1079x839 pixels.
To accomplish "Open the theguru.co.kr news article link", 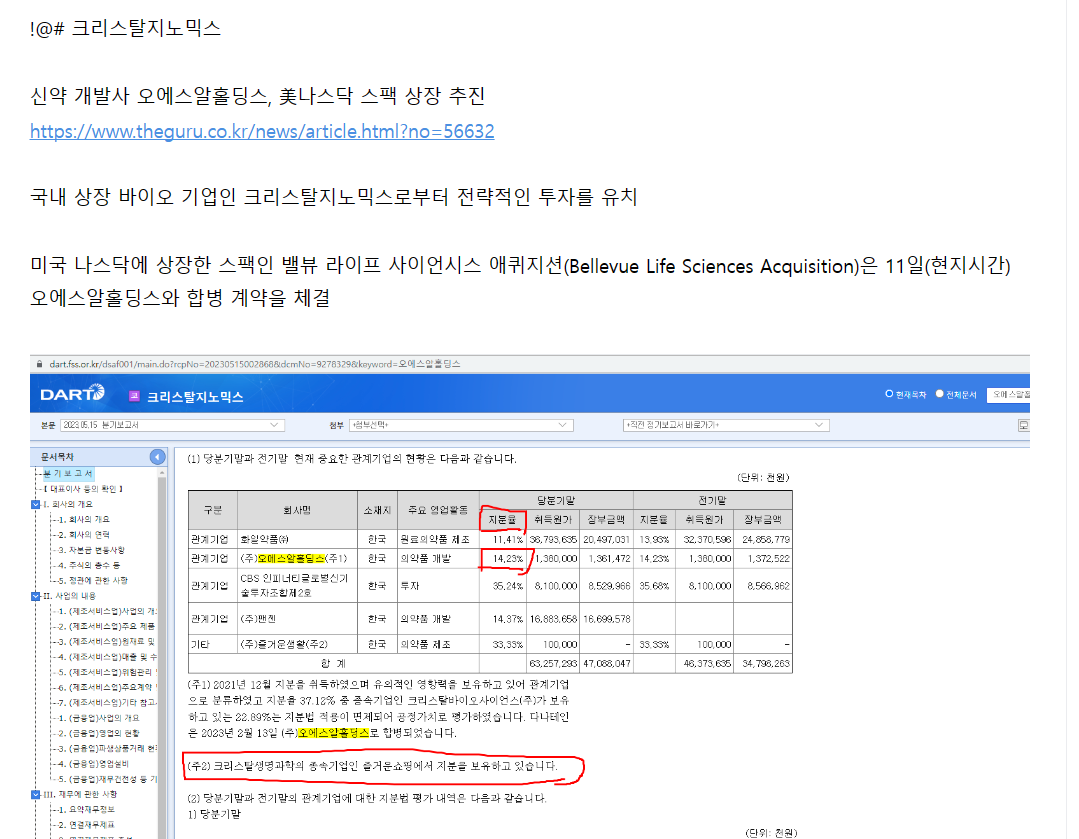I will tap(262, 132).
